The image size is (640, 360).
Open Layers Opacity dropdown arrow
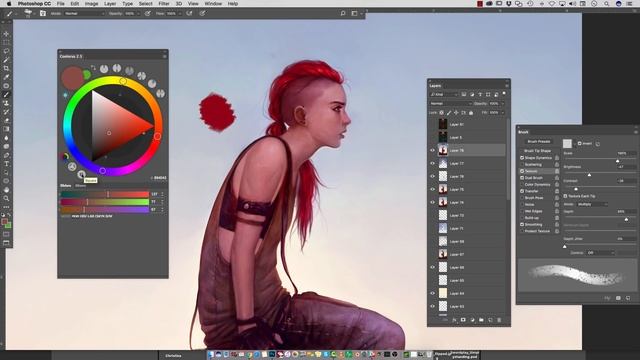pos(502,104)
